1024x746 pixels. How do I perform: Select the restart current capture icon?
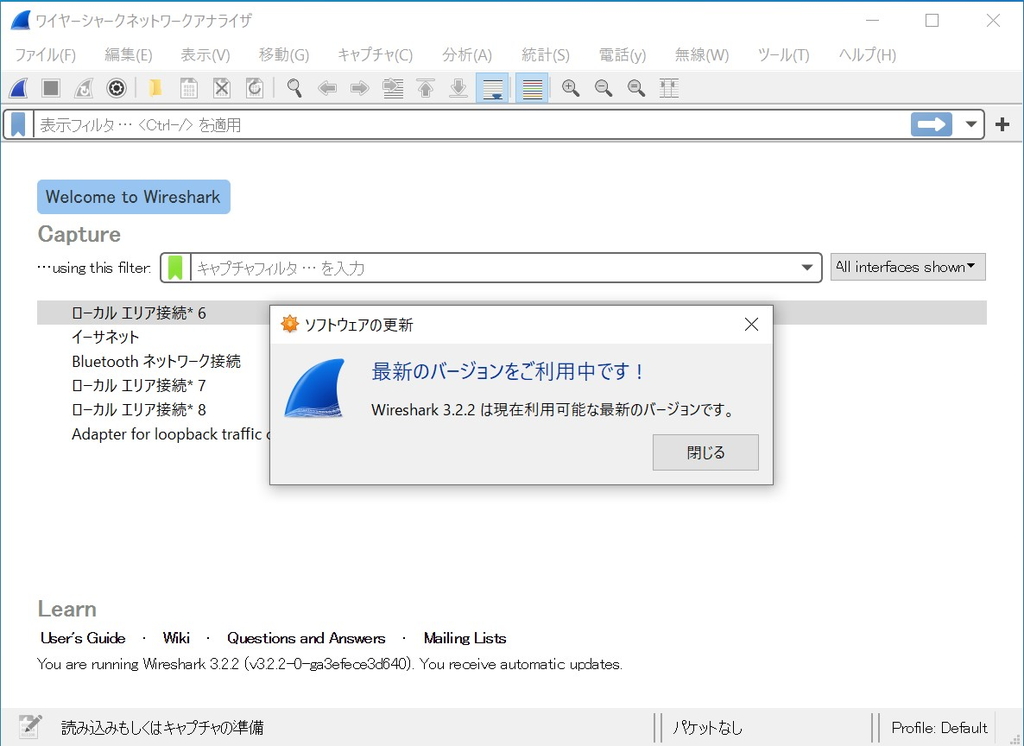pyautogui.click(x=84, y=88)
